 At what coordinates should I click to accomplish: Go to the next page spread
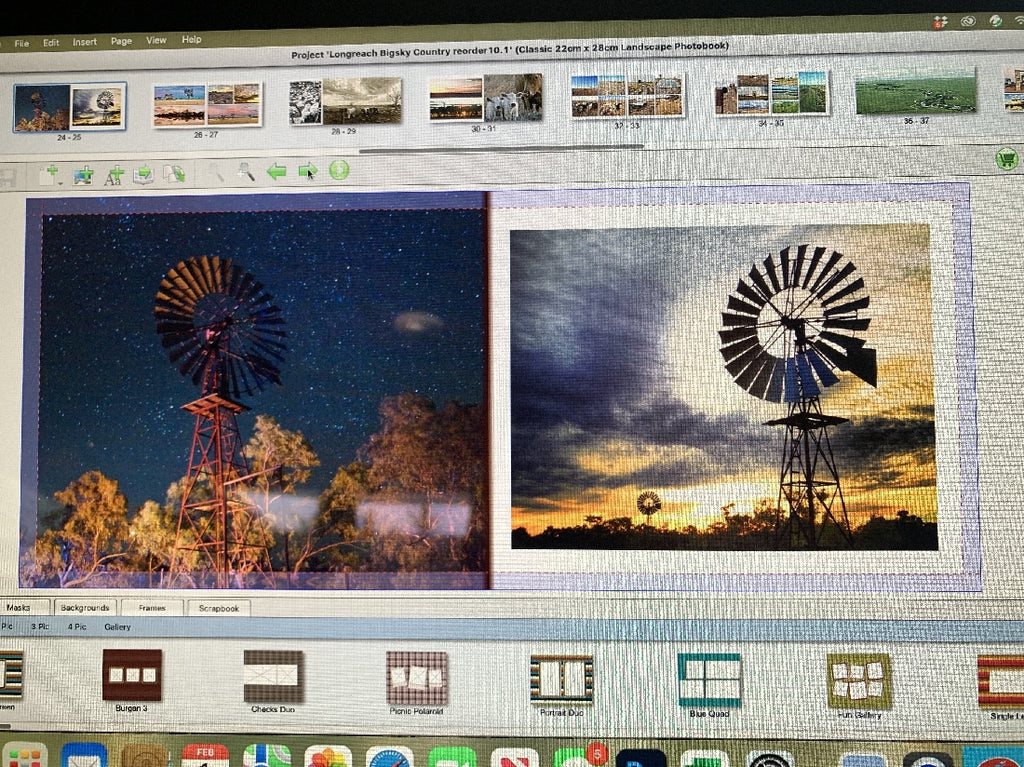coord(307,171)
